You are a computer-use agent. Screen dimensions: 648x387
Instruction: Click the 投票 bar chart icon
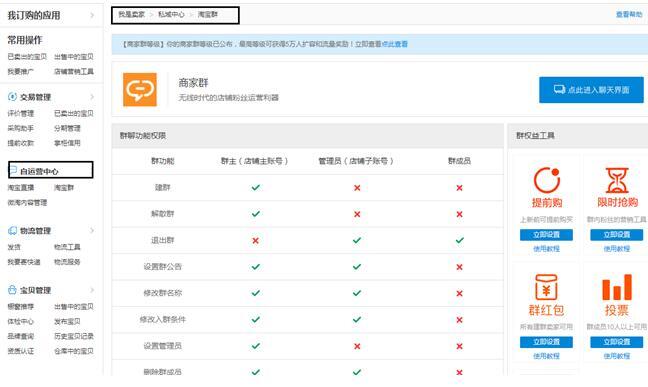[617, 287]
